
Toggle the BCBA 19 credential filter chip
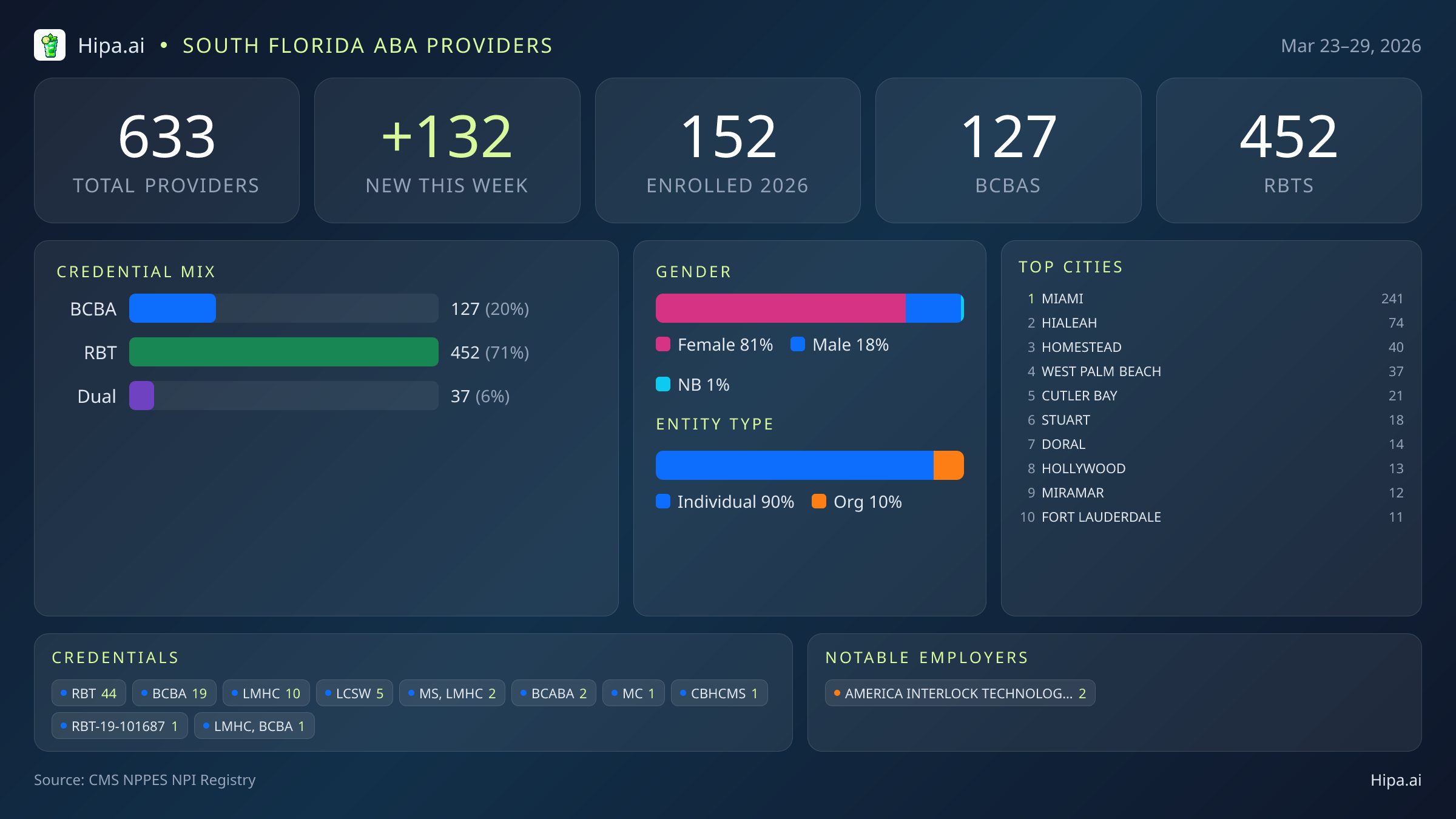click(x=174, y=692)
